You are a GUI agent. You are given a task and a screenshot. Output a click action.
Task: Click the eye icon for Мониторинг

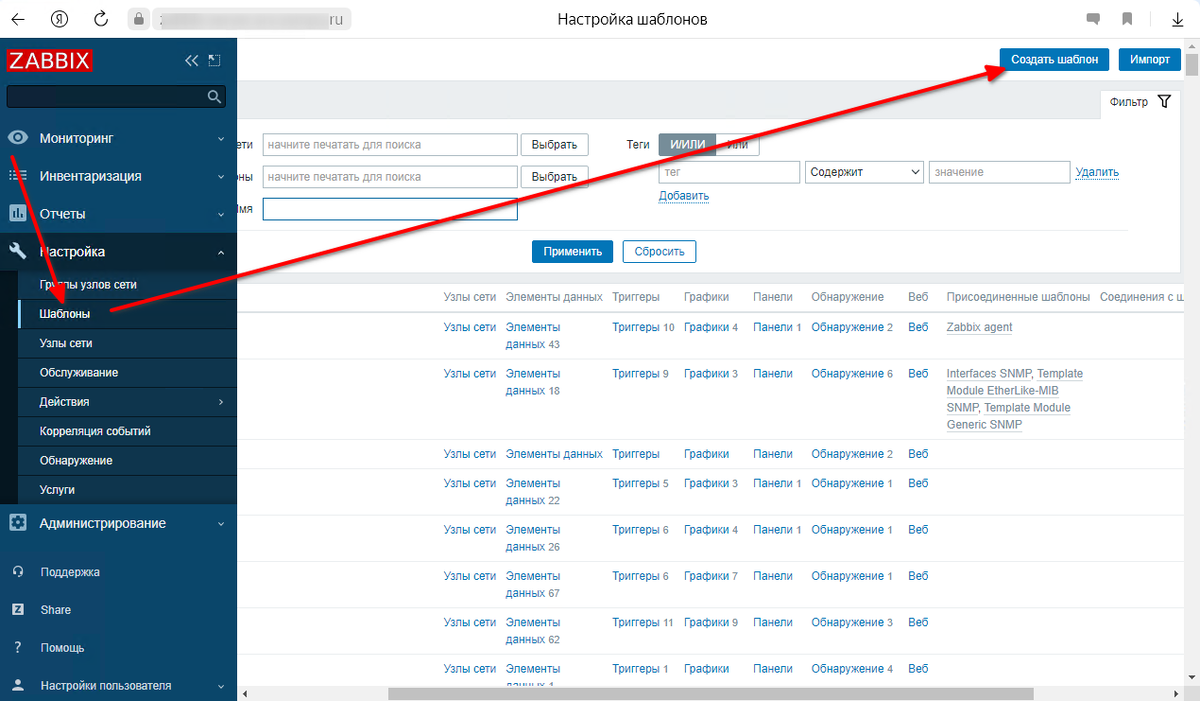coord(17,138)
